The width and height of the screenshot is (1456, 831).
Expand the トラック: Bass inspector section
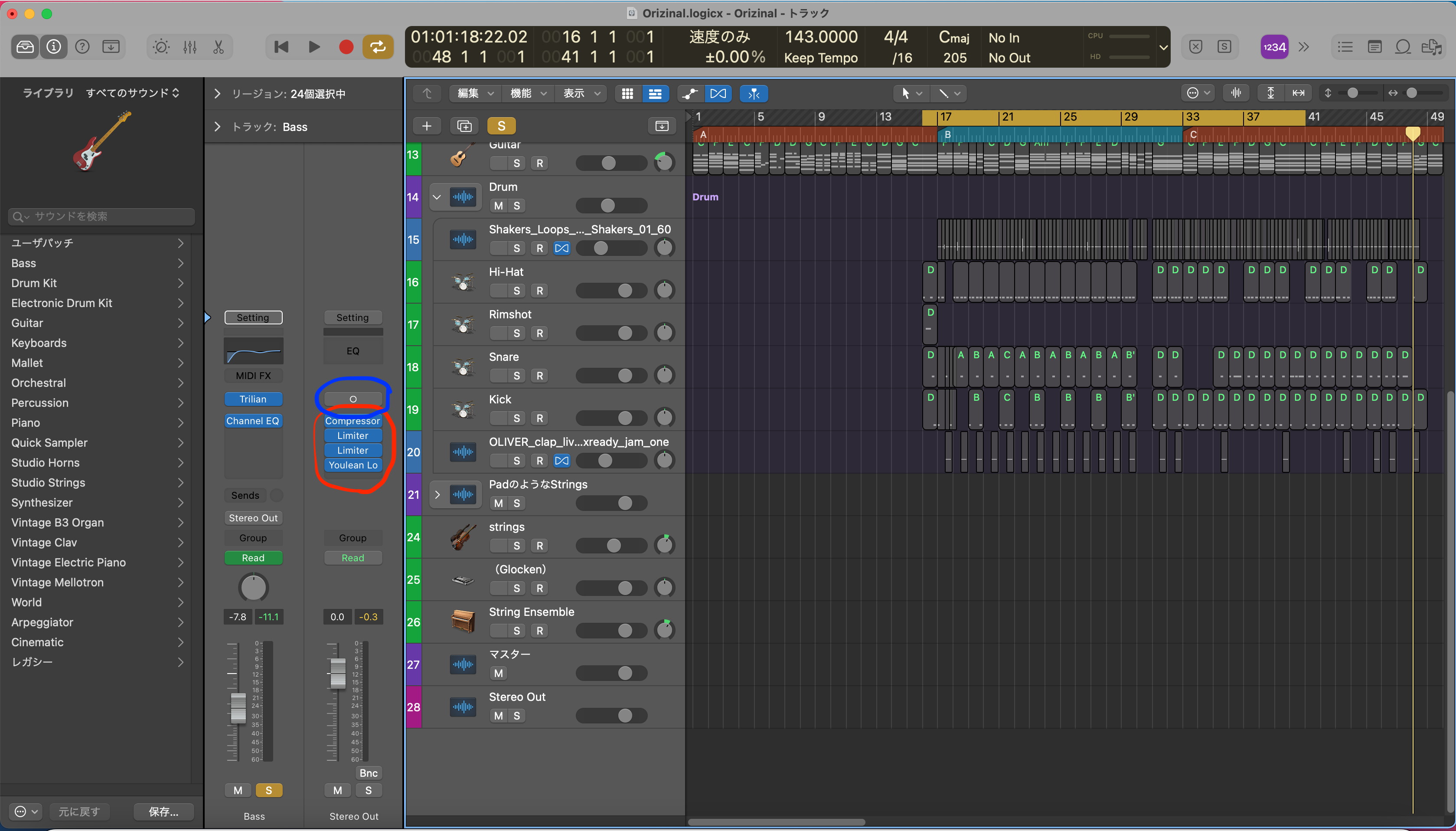coord(217,127)
